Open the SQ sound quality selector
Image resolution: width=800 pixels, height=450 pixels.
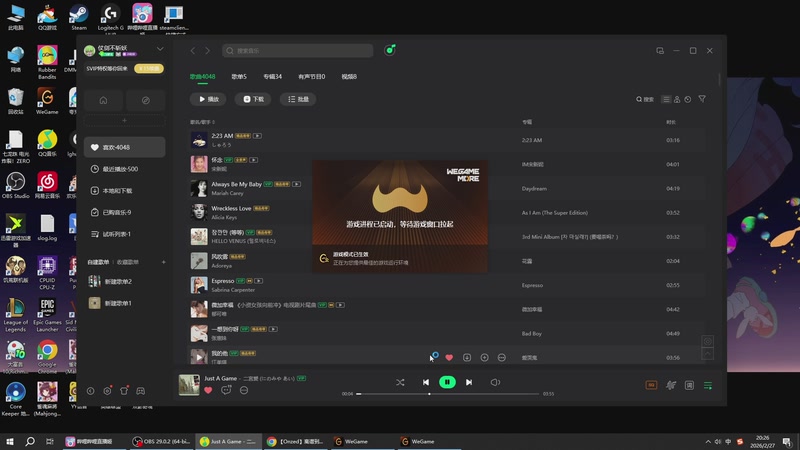(x=651, y=385)
